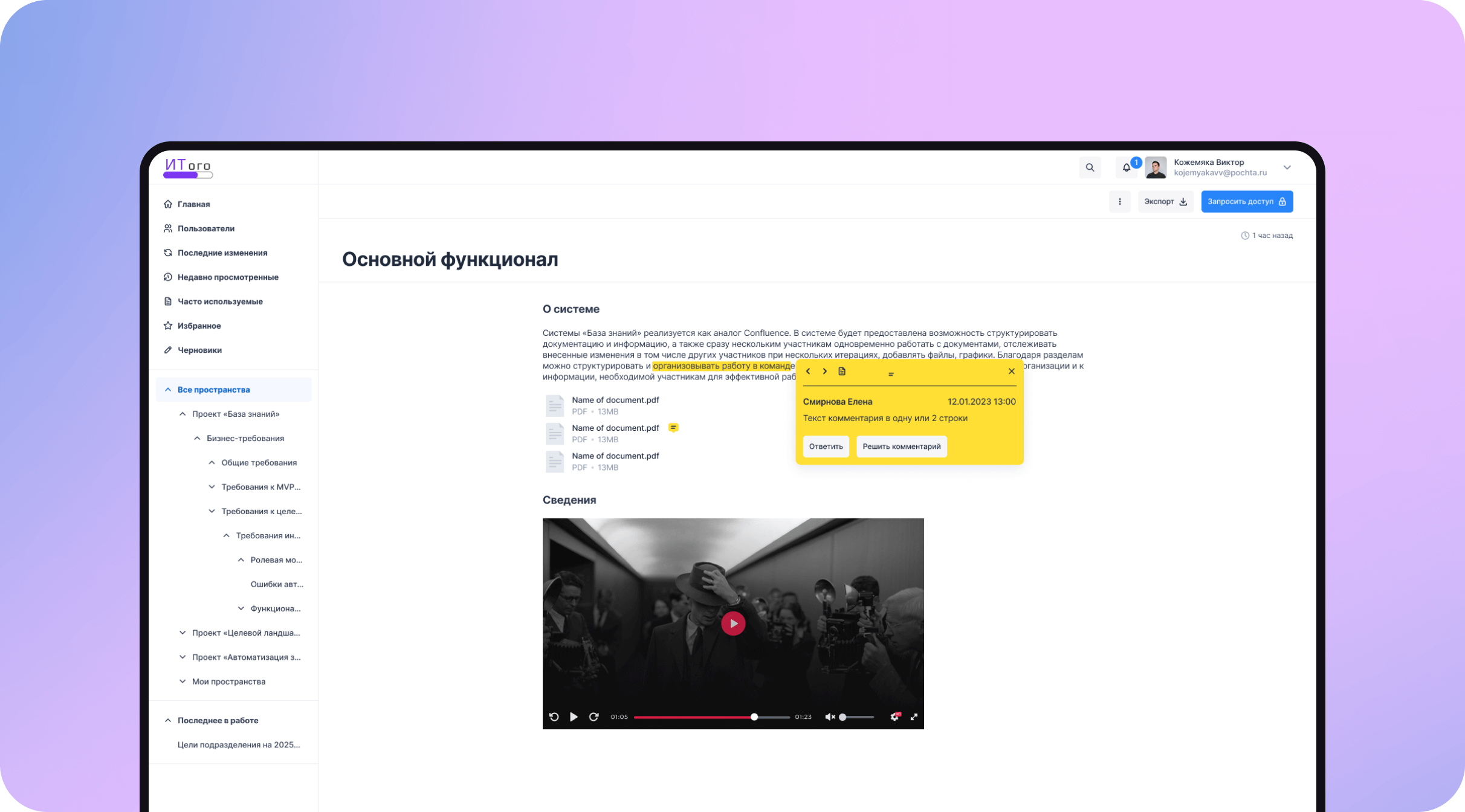Play the video via center play button
Image resolution: width=1465 pixels, height=812 pixels.
[x=733, y=623]
